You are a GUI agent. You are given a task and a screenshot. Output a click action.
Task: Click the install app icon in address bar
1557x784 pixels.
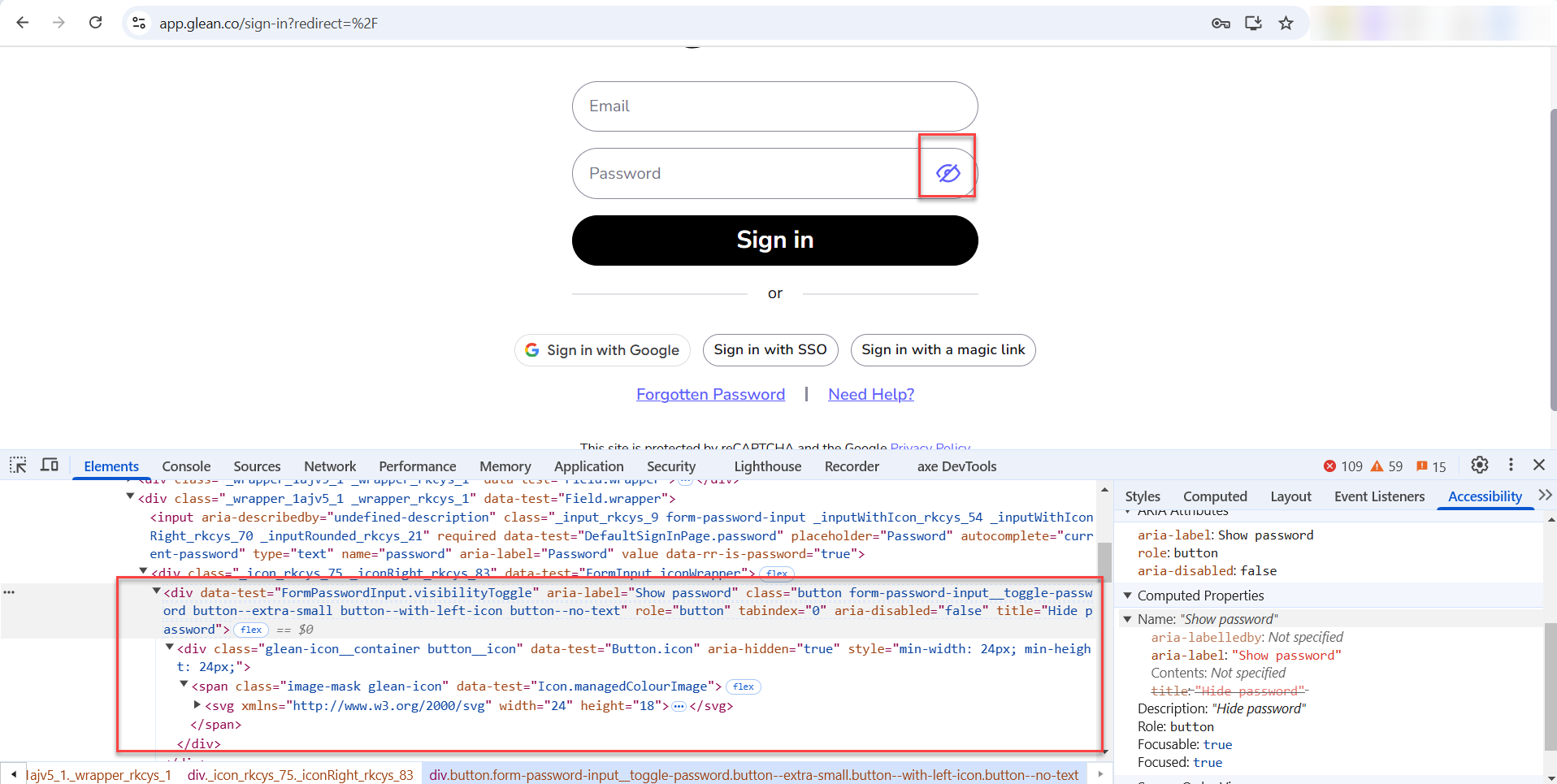(1253, 23)
